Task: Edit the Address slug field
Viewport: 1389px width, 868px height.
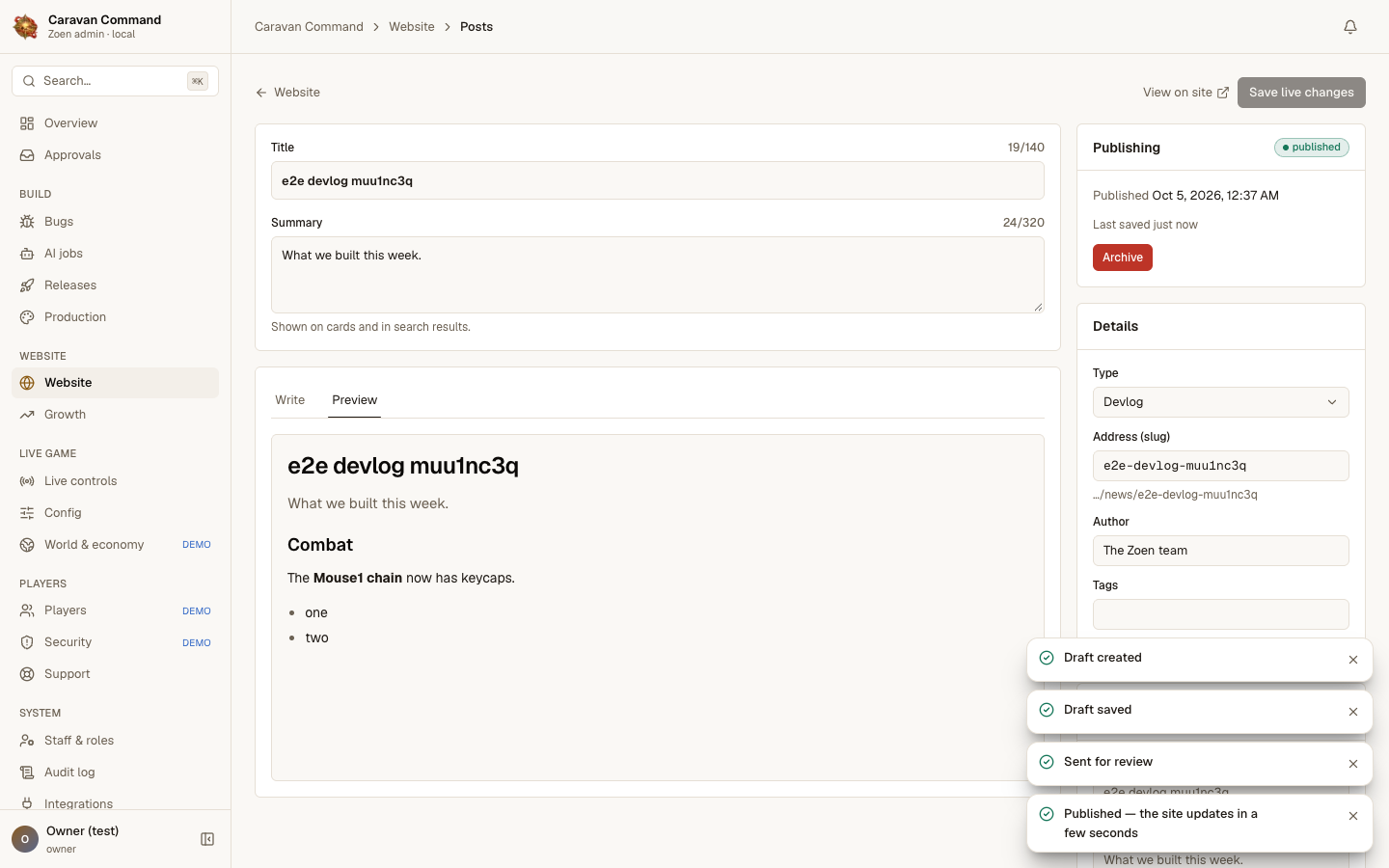Action: [x=1221, y=466]
